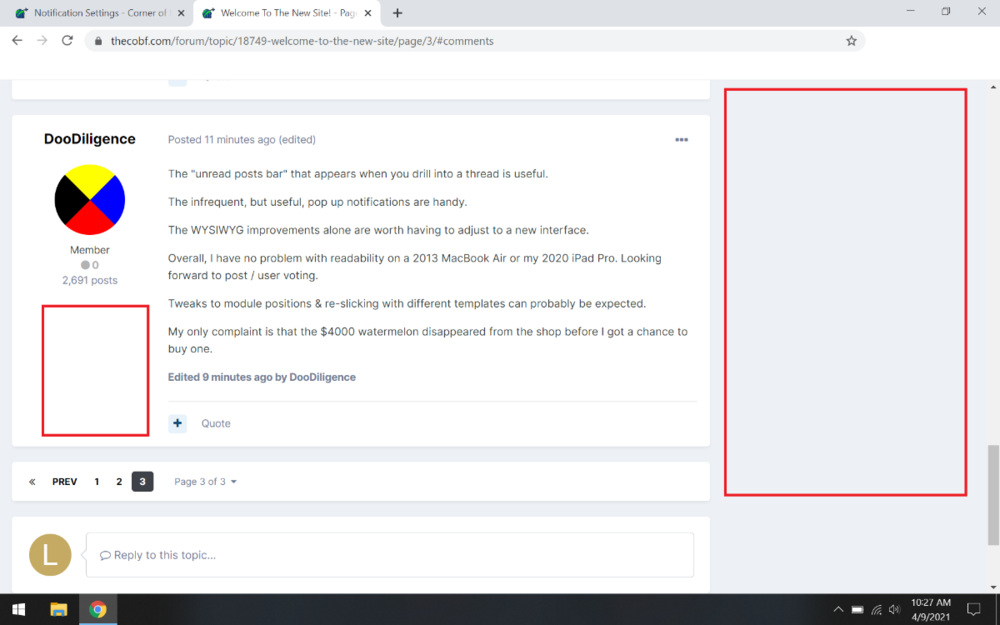Open File Explorer from the taskbar
Image resolution: width=1000 pixels, height=625 pixels.
pyautogui.click(x=59, y=610)
